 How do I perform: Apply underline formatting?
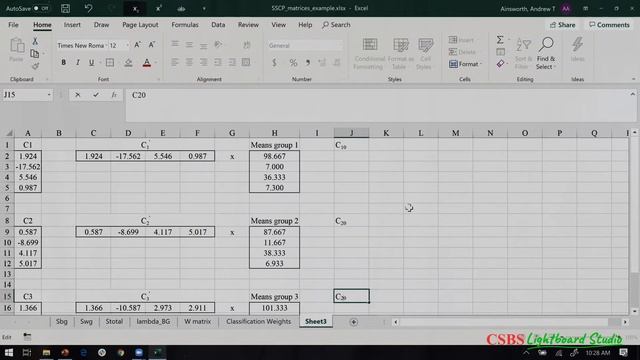[91, 62]
